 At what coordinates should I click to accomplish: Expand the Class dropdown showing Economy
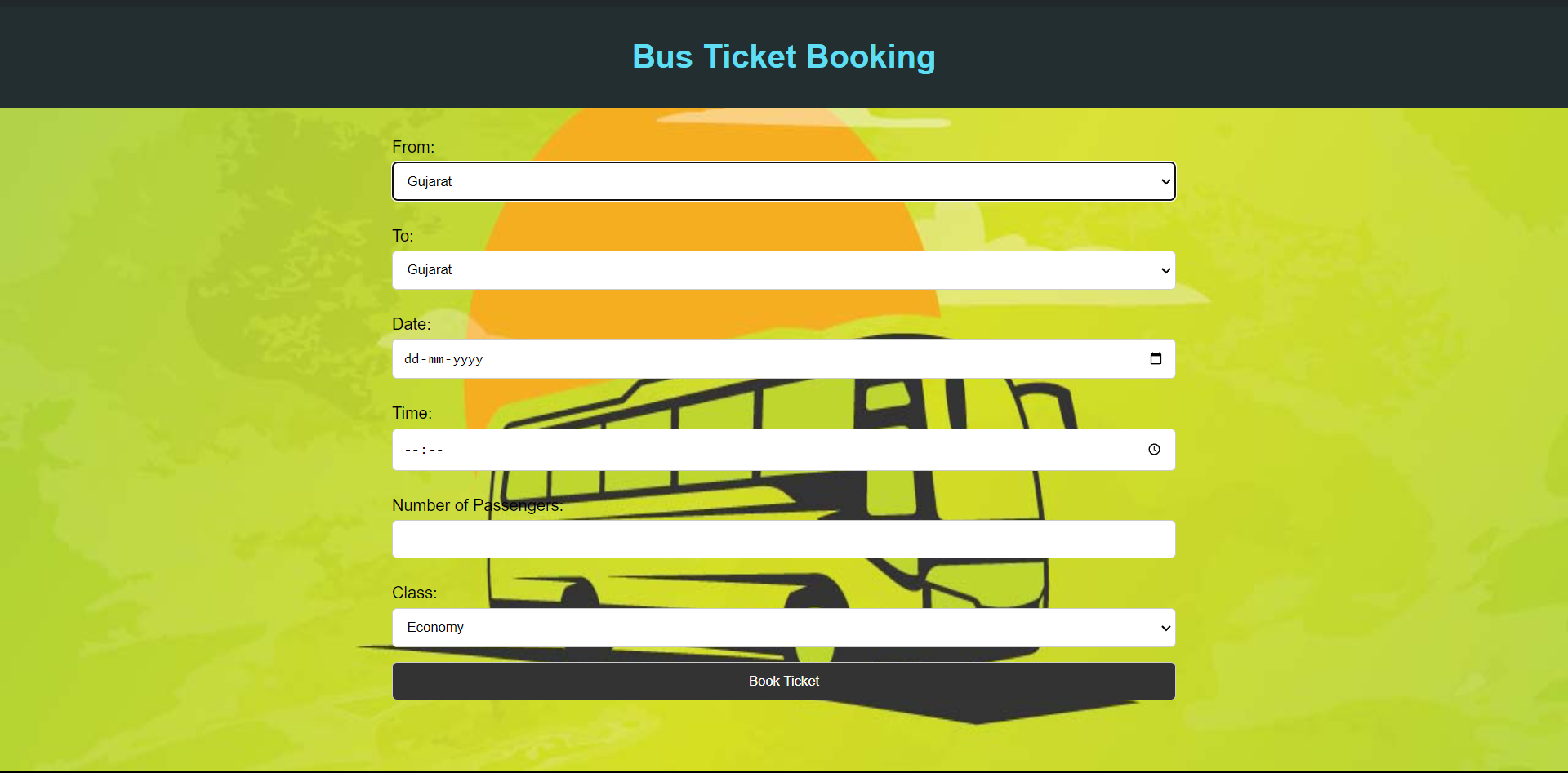[1165, 628]
